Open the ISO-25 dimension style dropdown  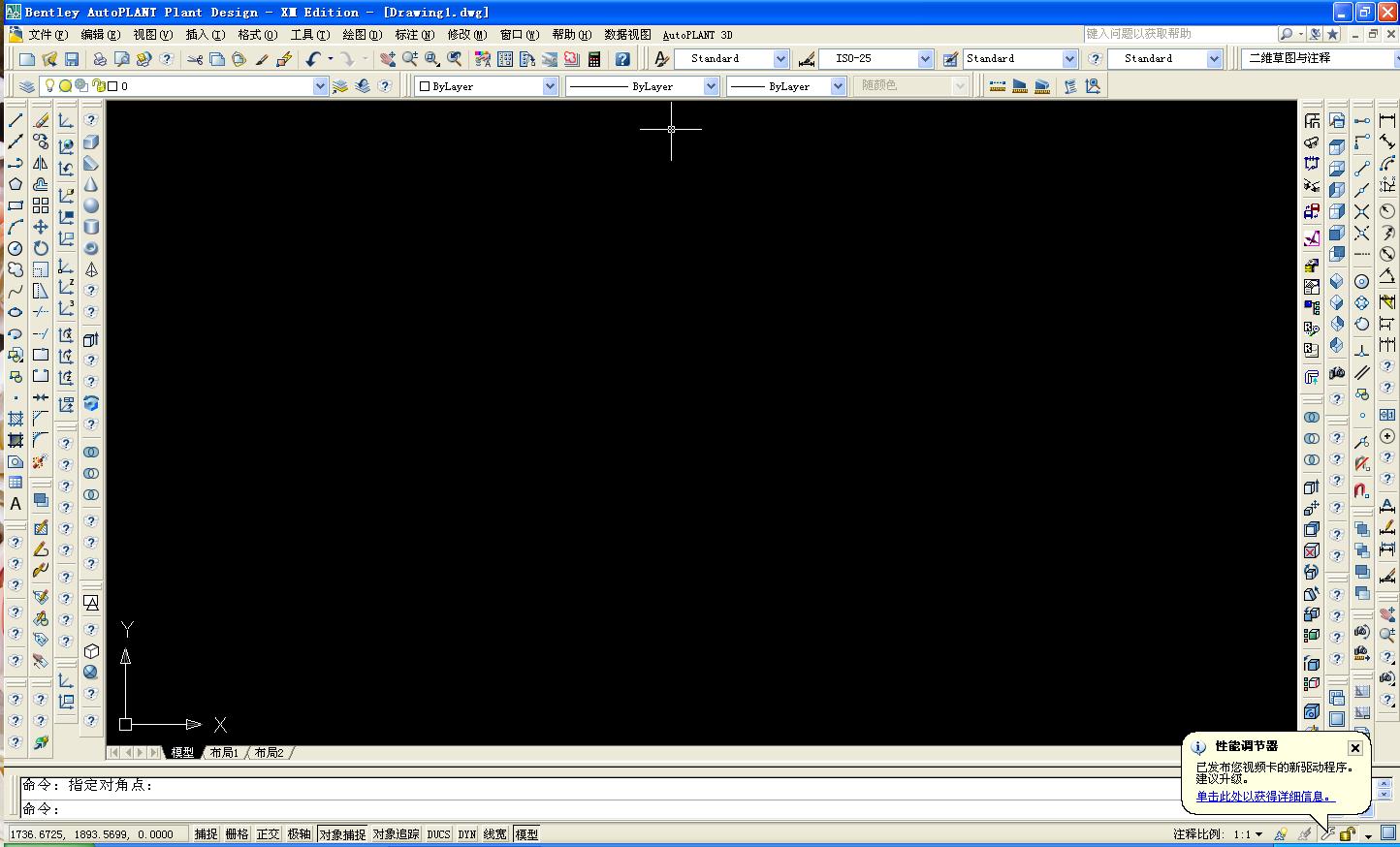(x=925, y=59)
